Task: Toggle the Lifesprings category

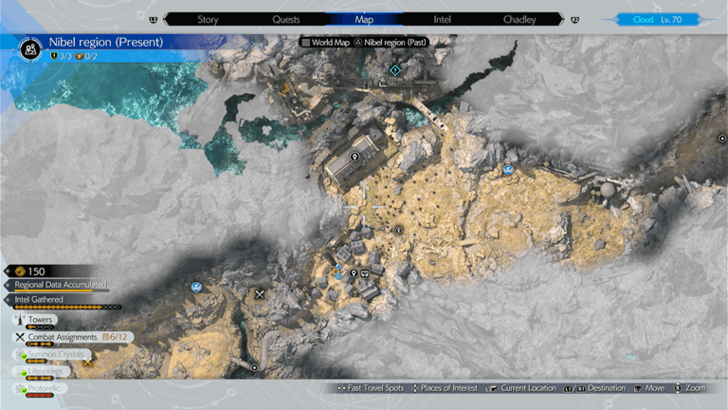Action: [46, 371]
